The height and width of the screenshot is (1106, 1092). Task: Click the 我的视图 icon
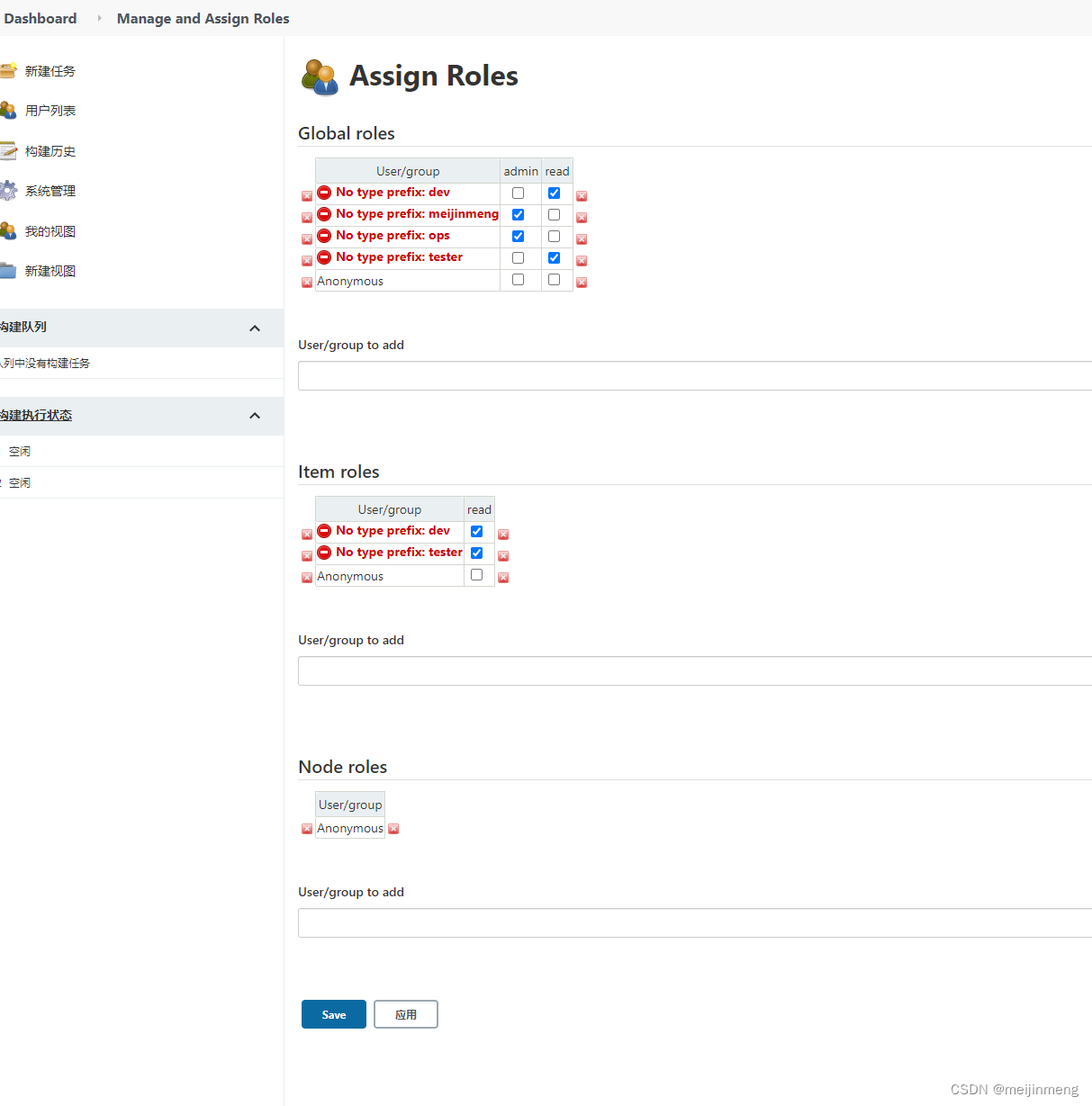8,231
